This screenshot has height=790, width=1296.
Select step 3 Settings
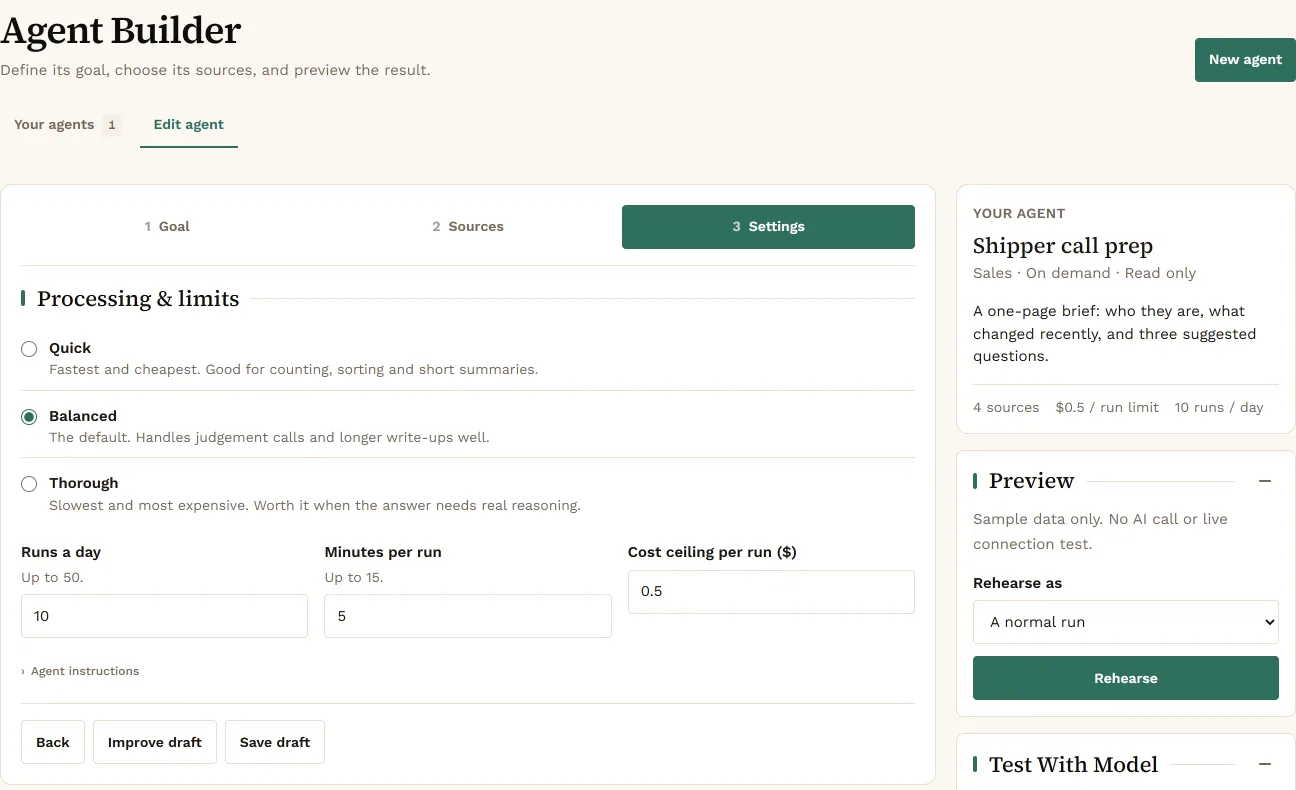(768, 227)
